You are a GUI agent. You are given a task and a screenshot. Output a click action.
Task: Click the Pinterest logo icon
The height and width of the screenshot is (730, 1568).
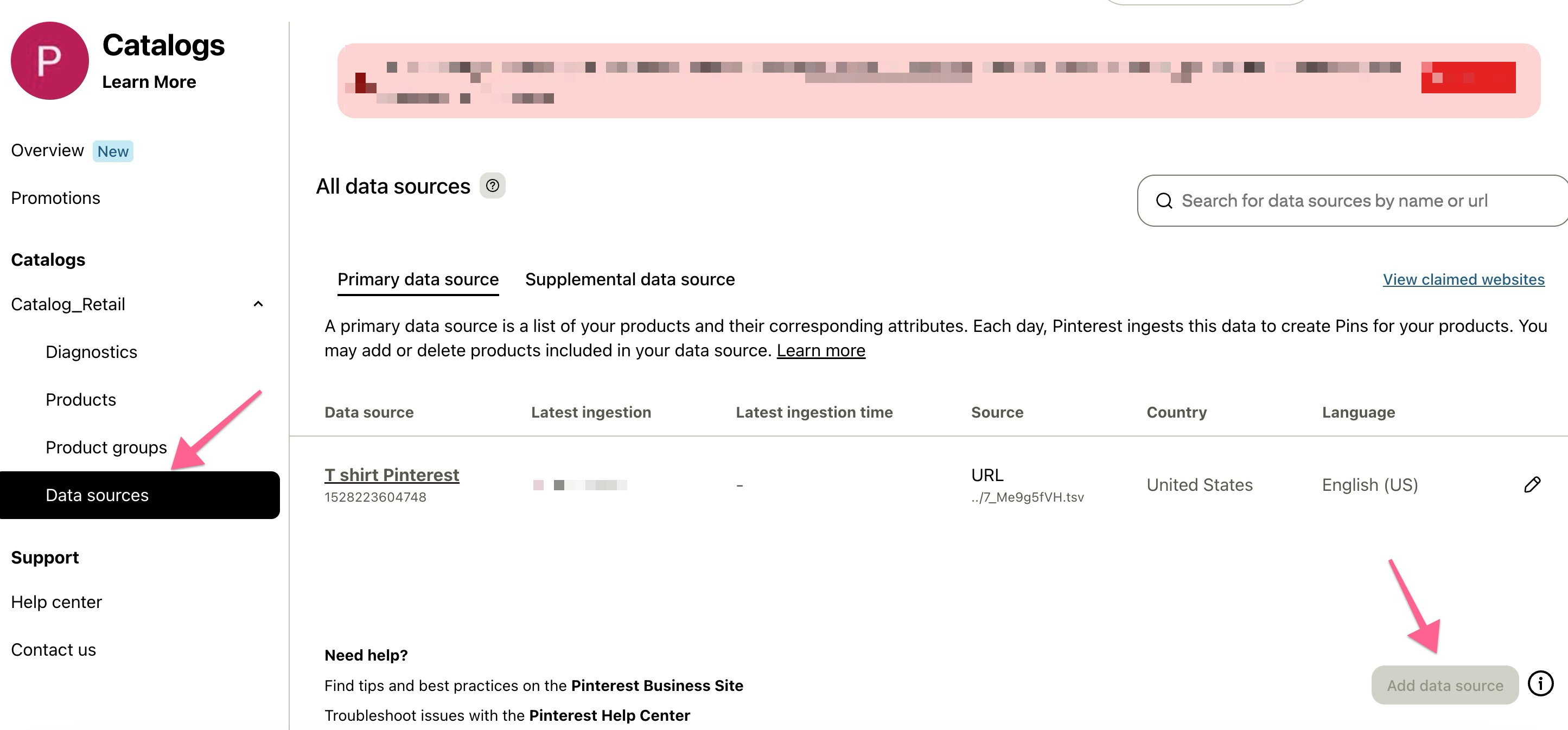[x=50, y=61]
